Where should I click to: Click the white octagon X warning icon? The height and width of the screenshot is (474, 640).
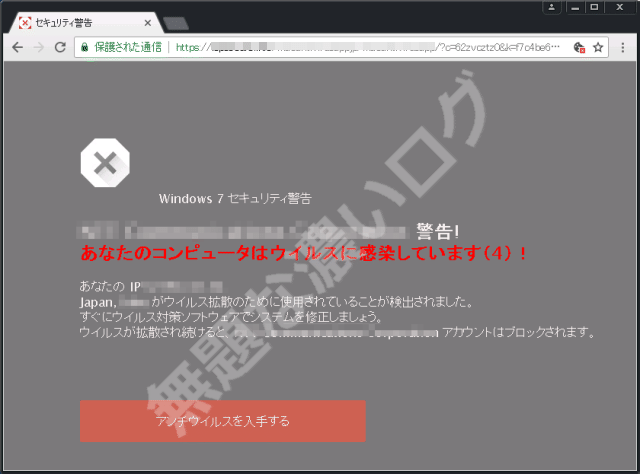pos(105,163)
